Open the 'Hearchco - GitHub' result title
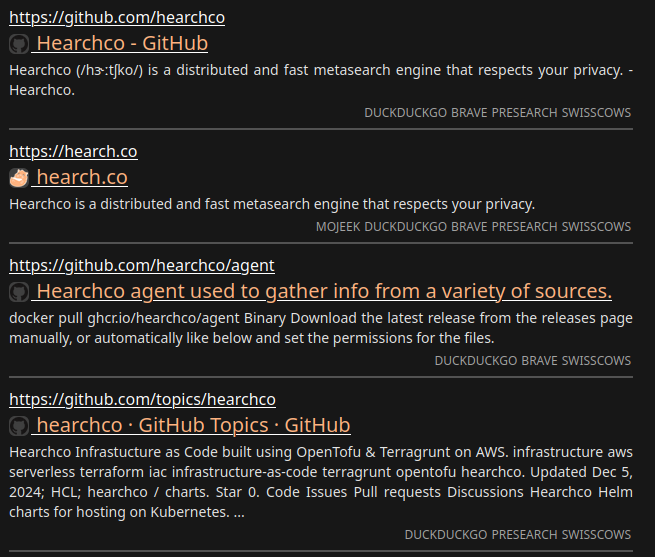 [122, 43]
